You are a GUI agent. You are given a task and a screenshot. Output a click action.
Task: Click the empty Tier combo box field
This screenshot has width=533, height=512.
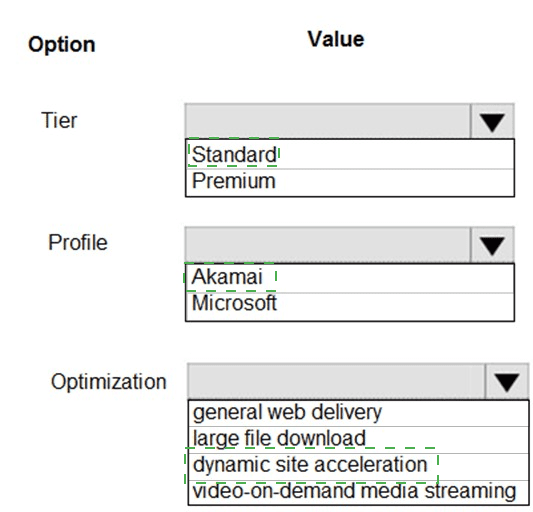tap(328, 121)
